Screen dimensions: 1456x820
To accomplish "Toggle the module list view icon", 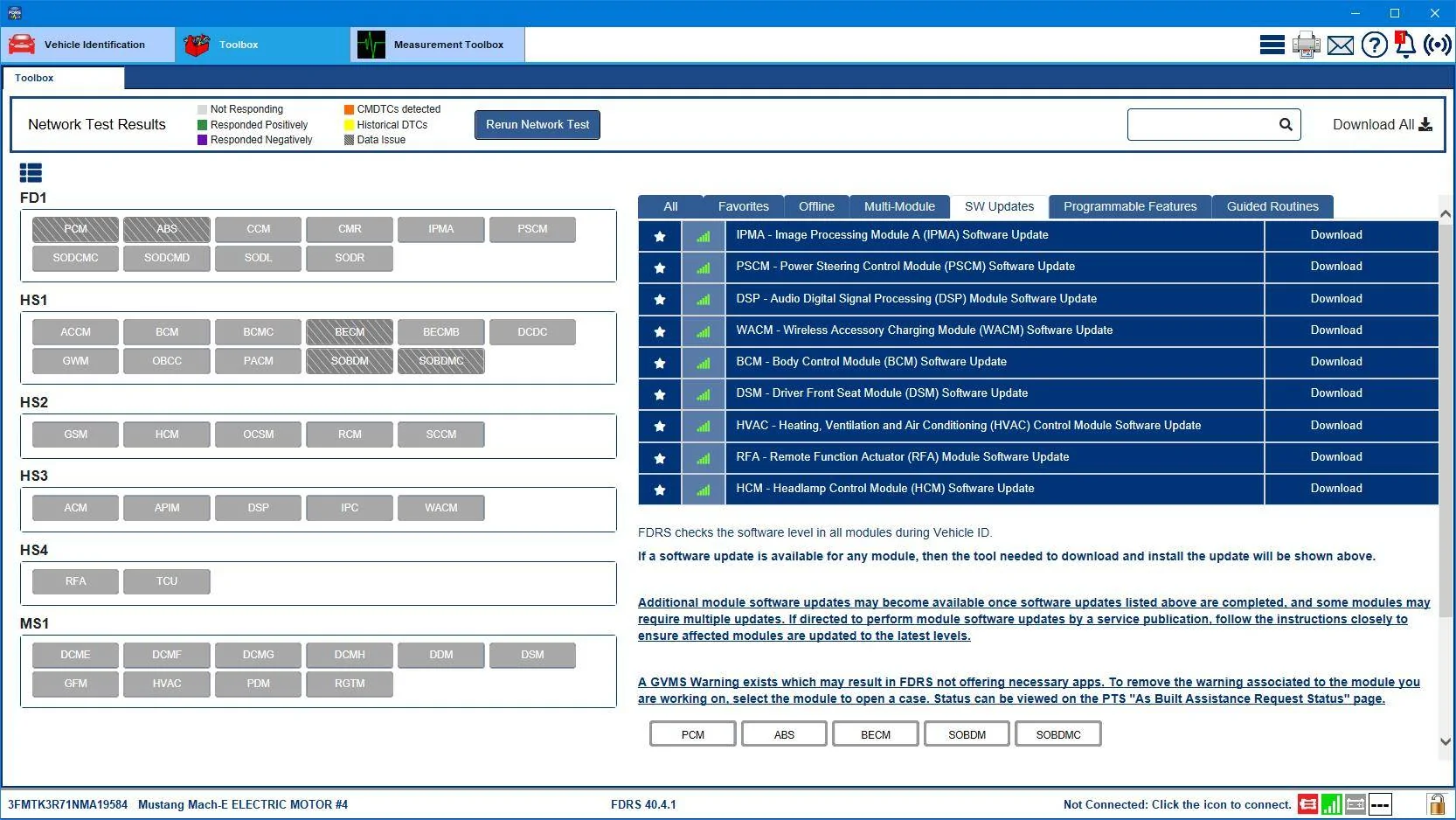I will click(x=31, y=173).
